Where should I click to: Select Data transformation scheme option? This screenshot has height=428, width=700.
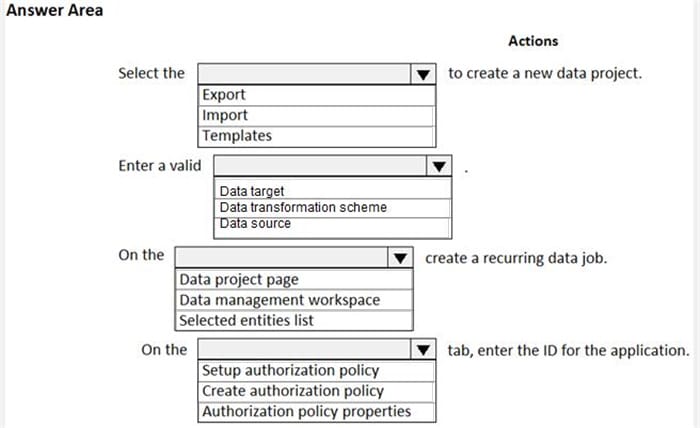(x=303, y=207)
